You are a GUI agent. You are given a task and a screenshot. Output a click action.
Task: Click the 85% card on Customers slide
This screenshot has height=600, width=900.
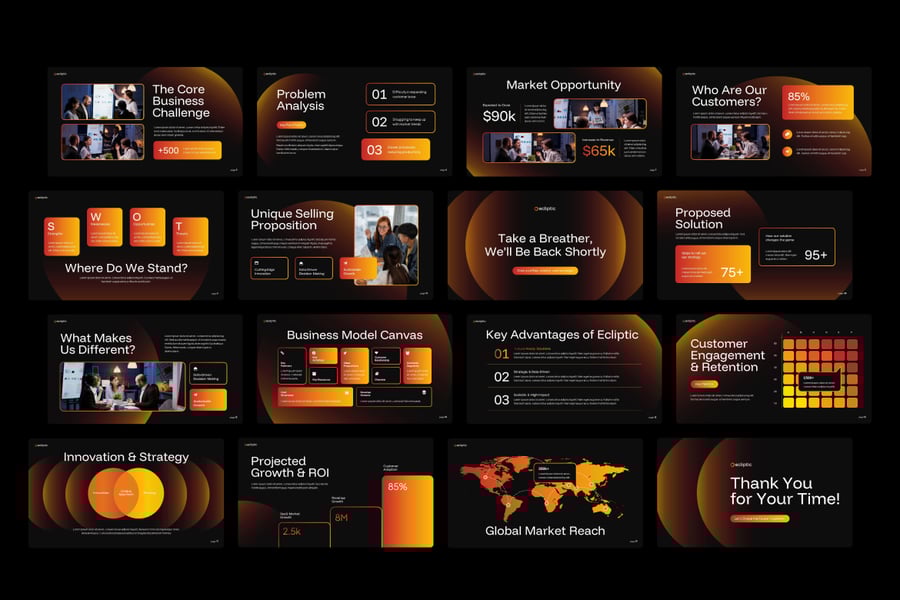(819, 102)
